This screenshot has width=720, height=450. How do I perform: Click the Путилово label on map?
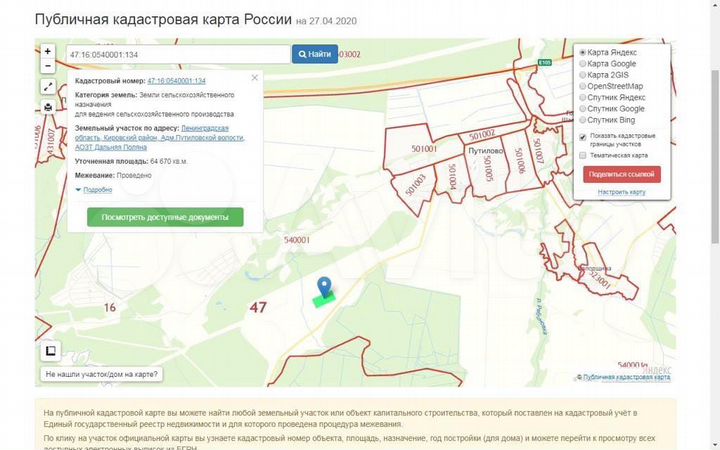click(x=485, y=151)
